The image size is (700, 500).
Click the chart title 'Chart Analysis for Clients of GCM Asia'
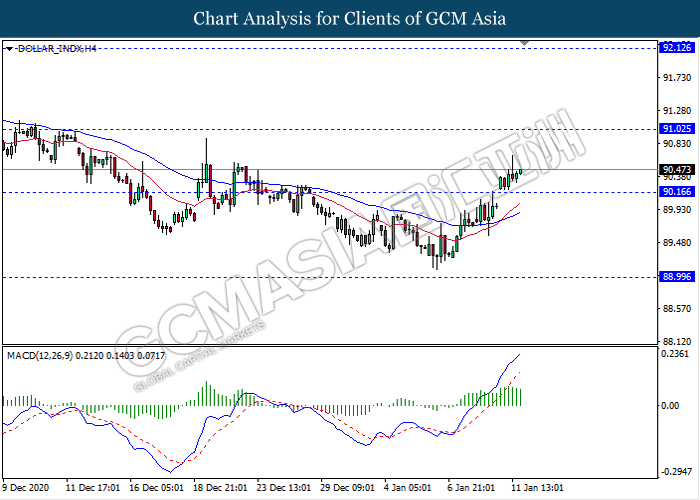[x=350, y=19]
